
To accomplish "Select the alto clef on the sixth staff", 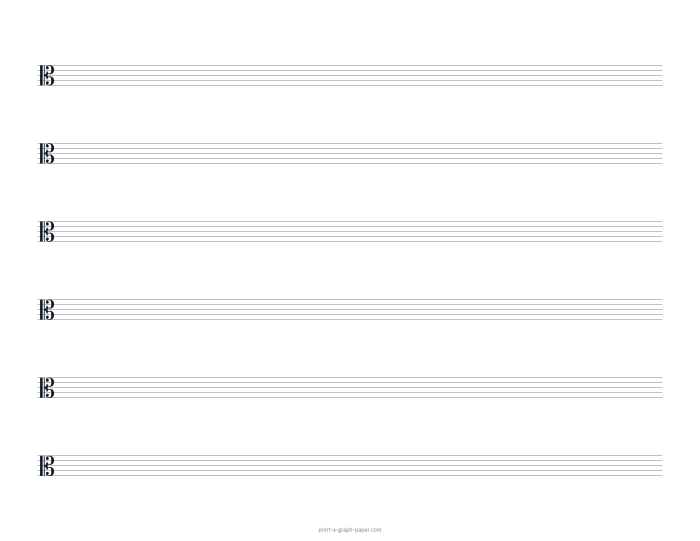I will point(47,466).
